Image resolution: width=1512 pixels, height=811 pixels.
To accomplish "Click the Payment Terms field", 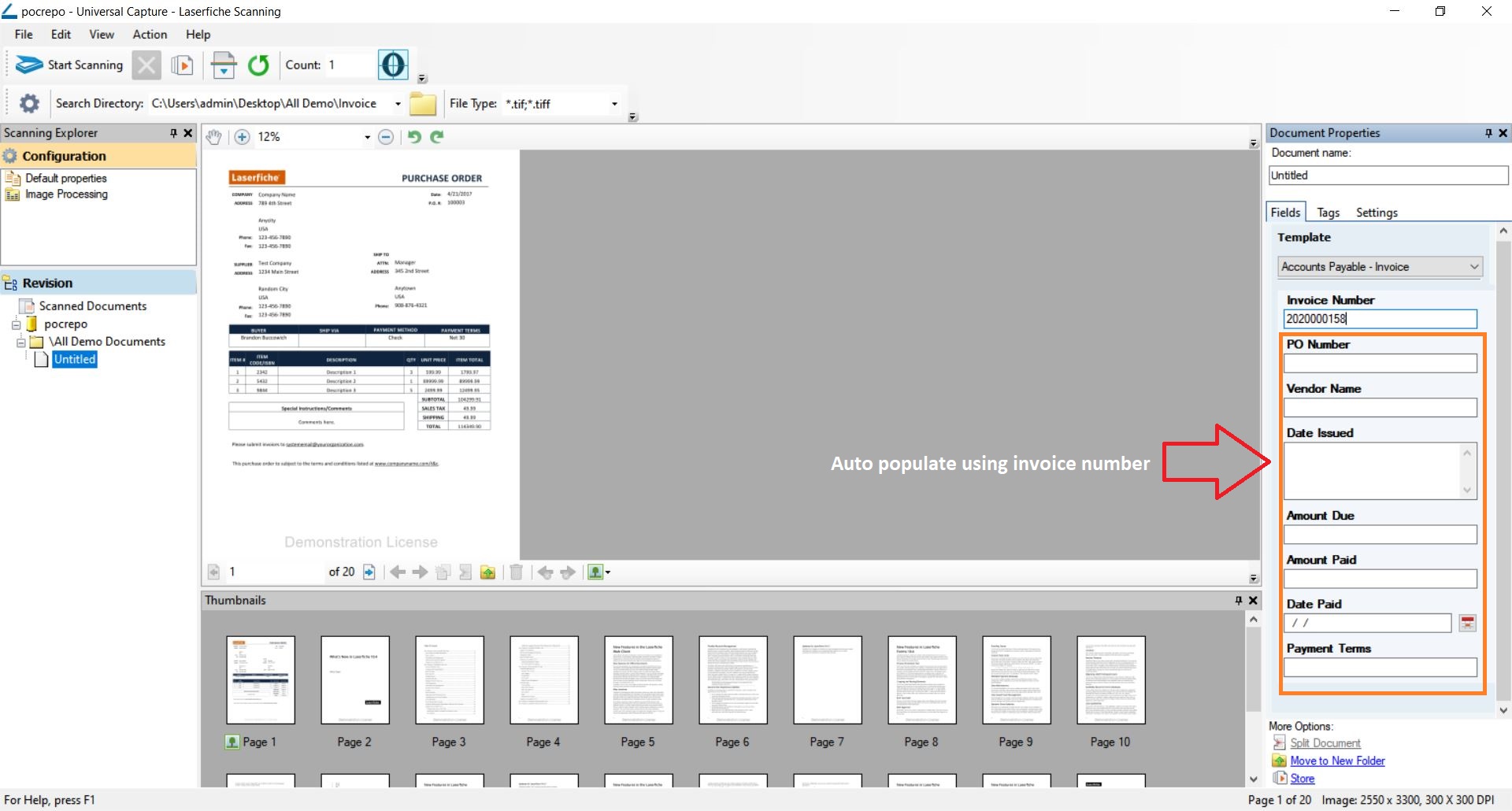I will click(1380, 668).
